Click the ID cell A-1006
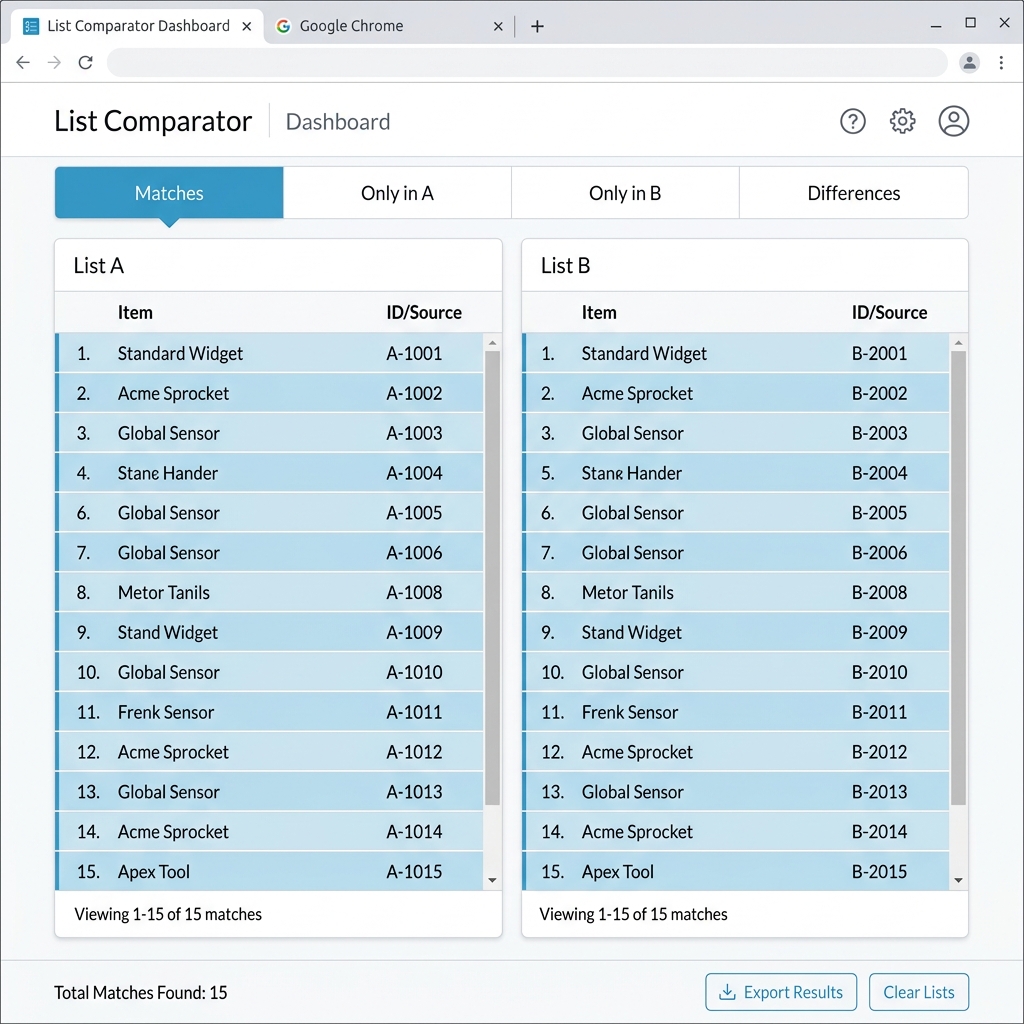The height and width of the screenshot is (1024, 1024). 414,552
